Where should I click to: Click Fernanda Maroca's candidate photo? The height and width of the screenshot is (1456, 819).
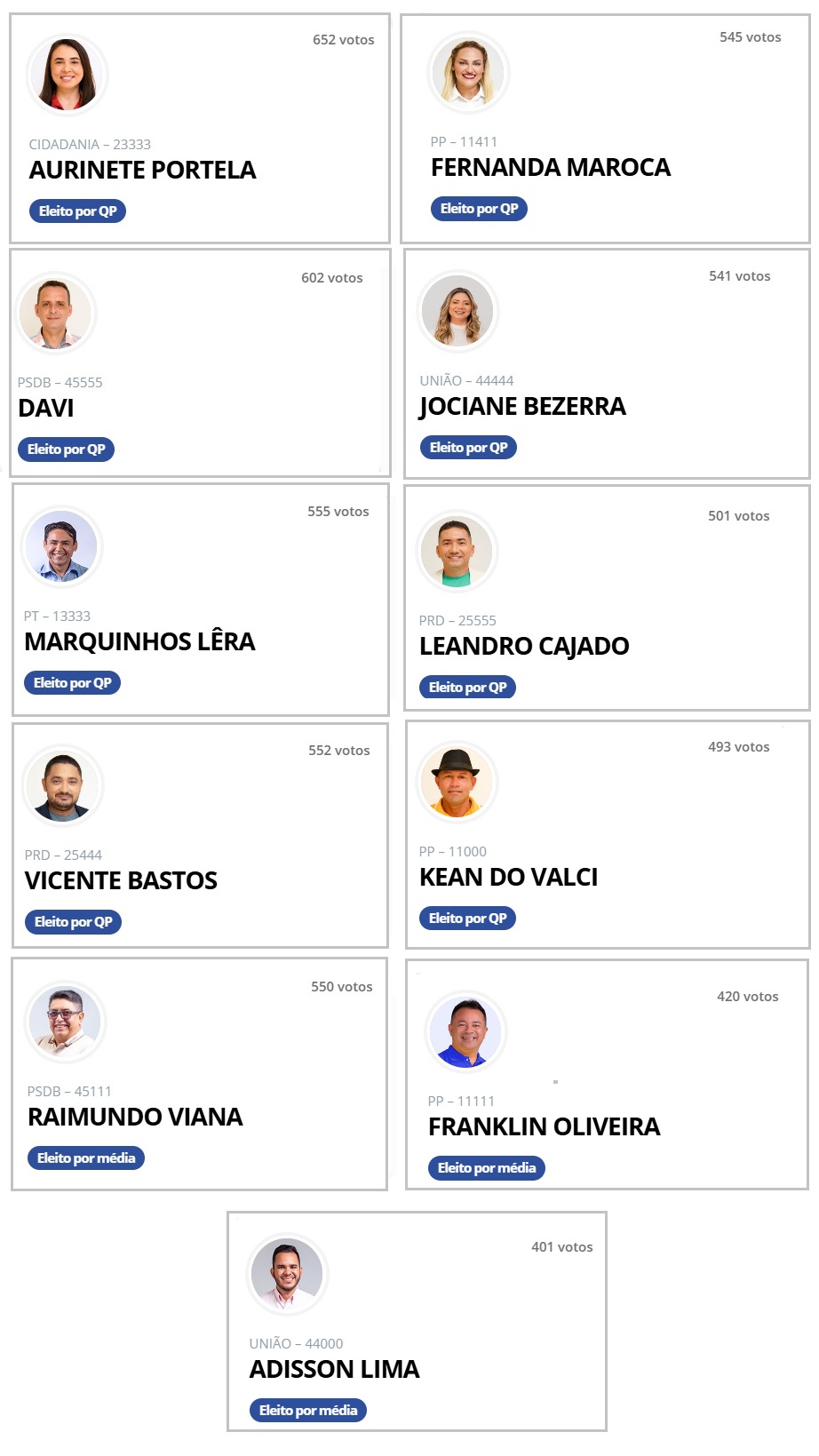pyautogui.click(x=468, y=72)
